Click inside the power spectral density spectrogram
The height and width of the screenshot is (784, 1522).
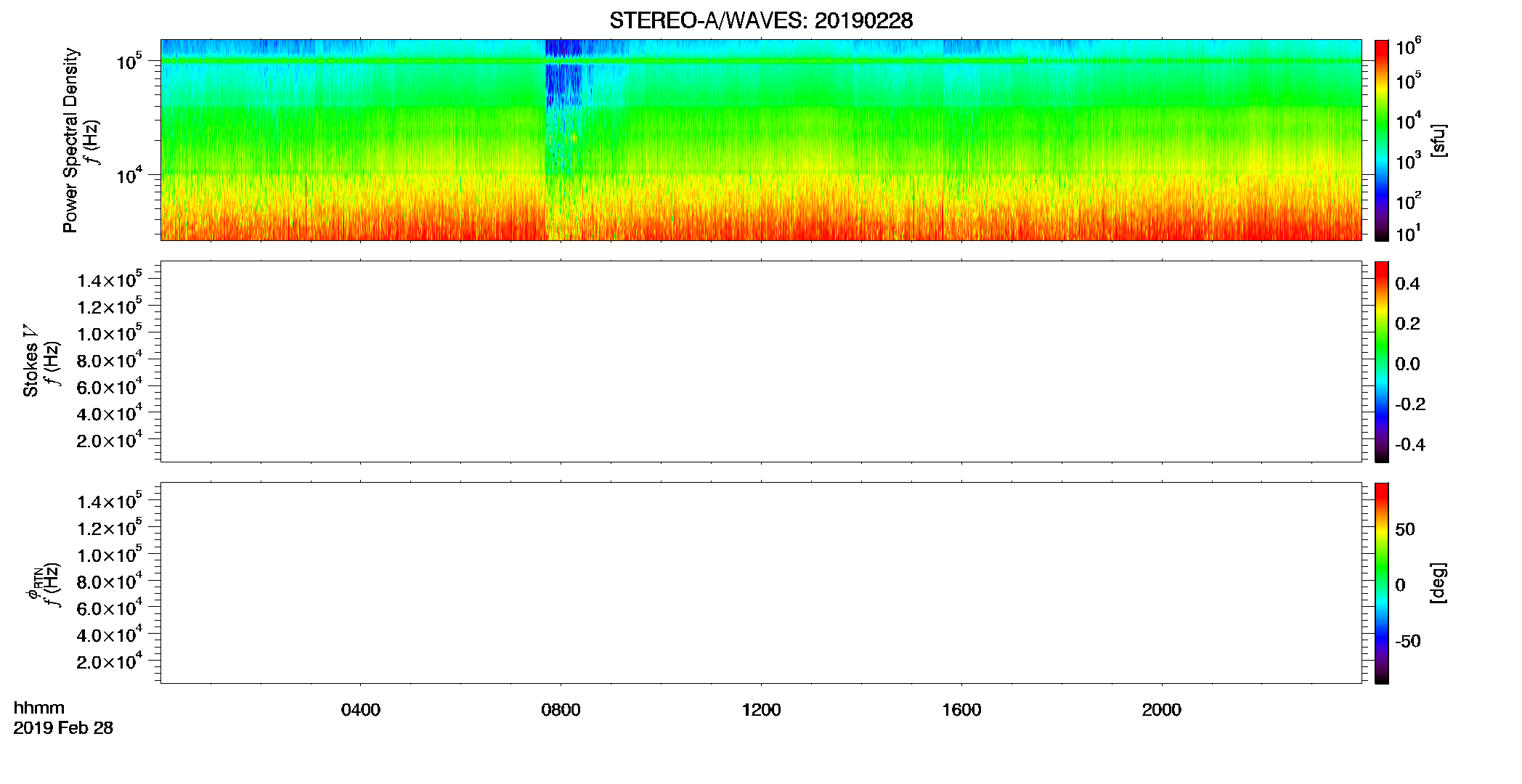(761, 139)
